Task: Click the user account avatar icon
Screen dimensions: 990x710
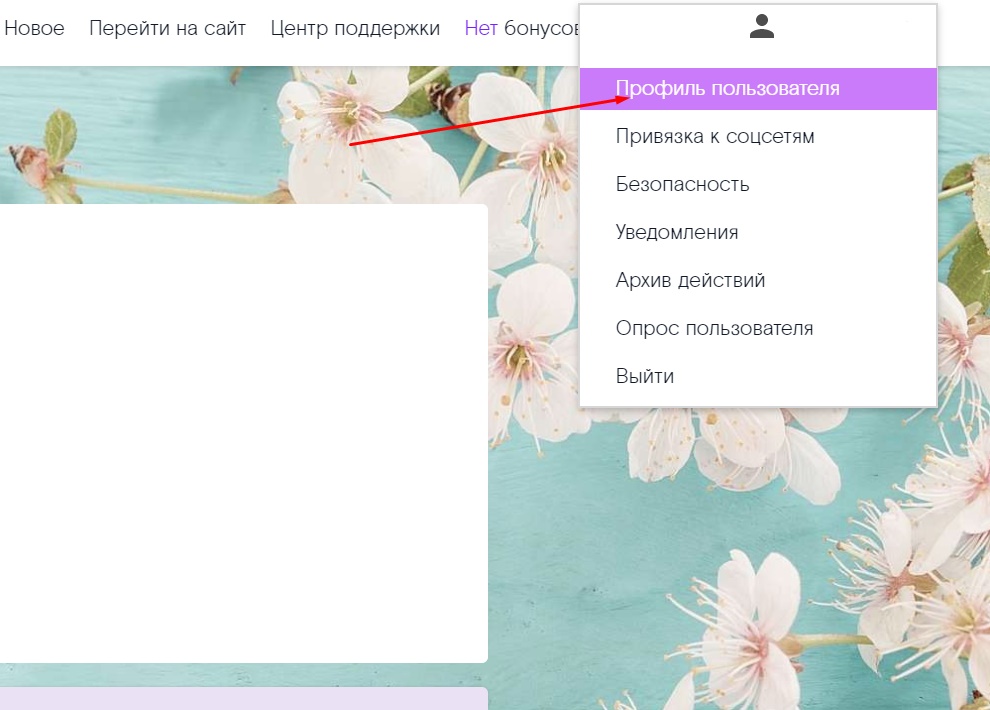Action: click(x=761, y=27)
